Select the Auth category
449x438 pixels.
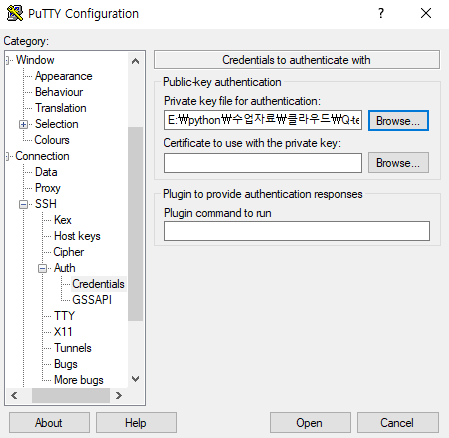tap(65, 268)
